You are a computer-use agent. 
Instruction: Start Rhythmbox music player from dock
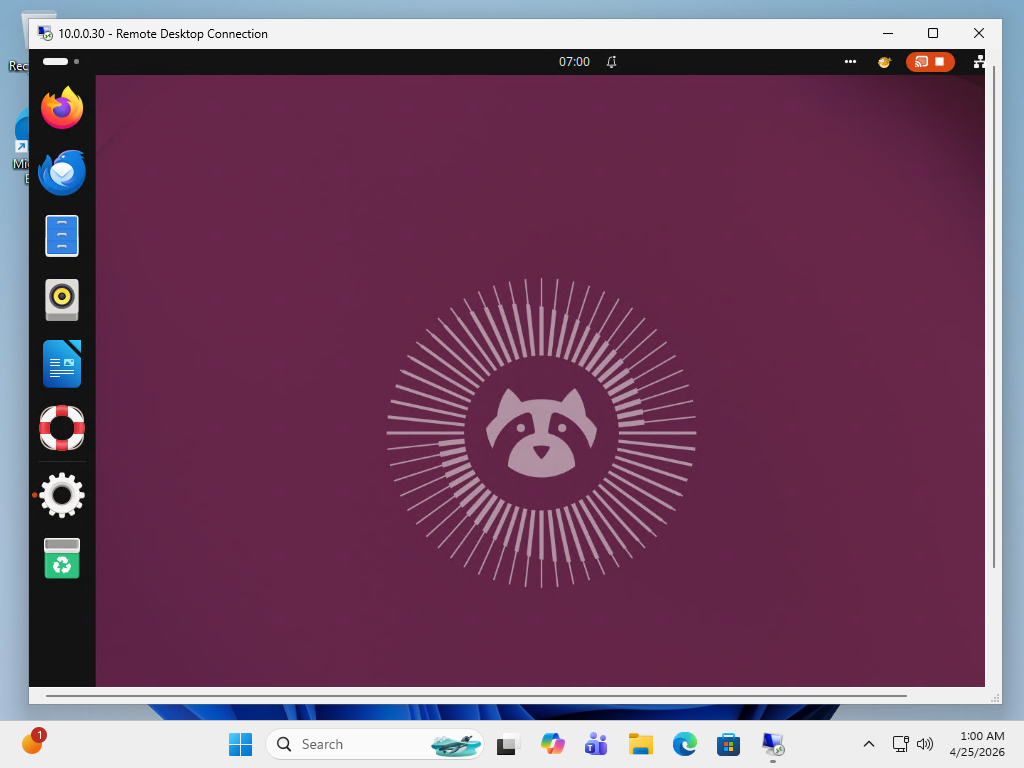(62, 299)
